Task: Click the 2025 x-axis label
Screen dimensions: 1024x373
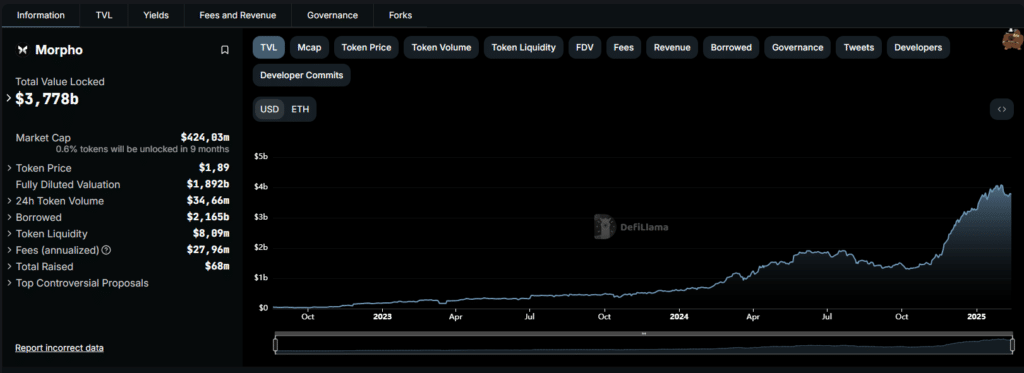Action: click(976, 316)
